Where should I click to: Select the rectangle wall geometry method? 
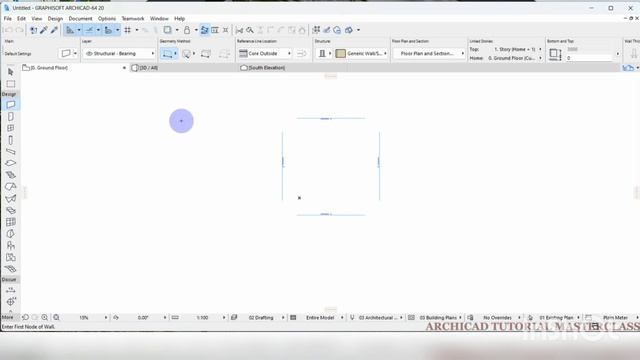(206, 53)
